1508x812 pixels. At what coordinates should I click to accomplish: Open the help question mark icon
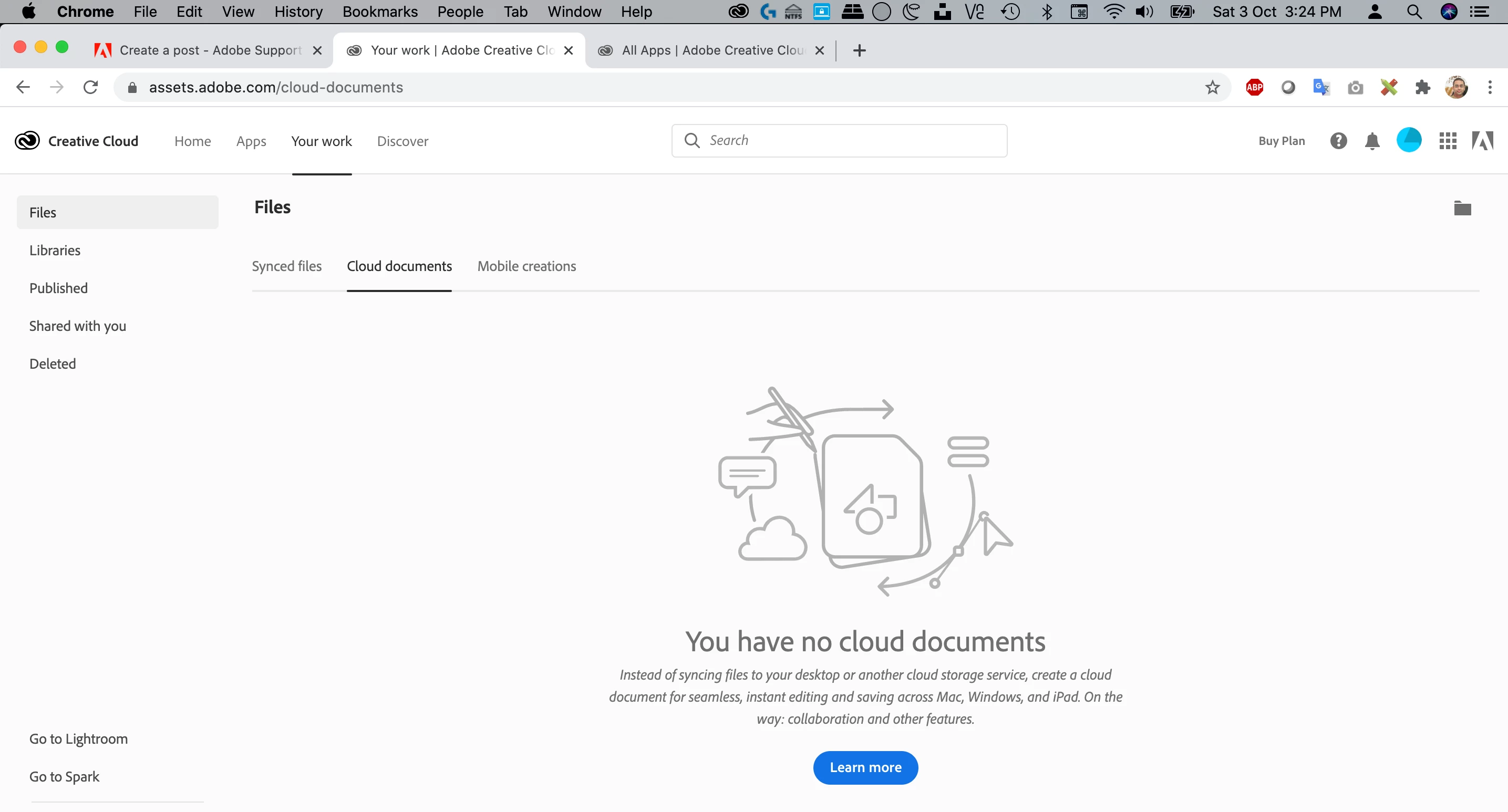coord(1338,141)
